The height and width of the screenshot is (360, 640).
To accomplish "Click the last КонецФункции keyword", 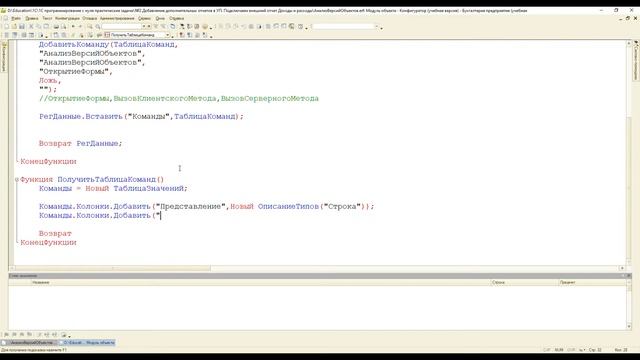I will 48,242.
